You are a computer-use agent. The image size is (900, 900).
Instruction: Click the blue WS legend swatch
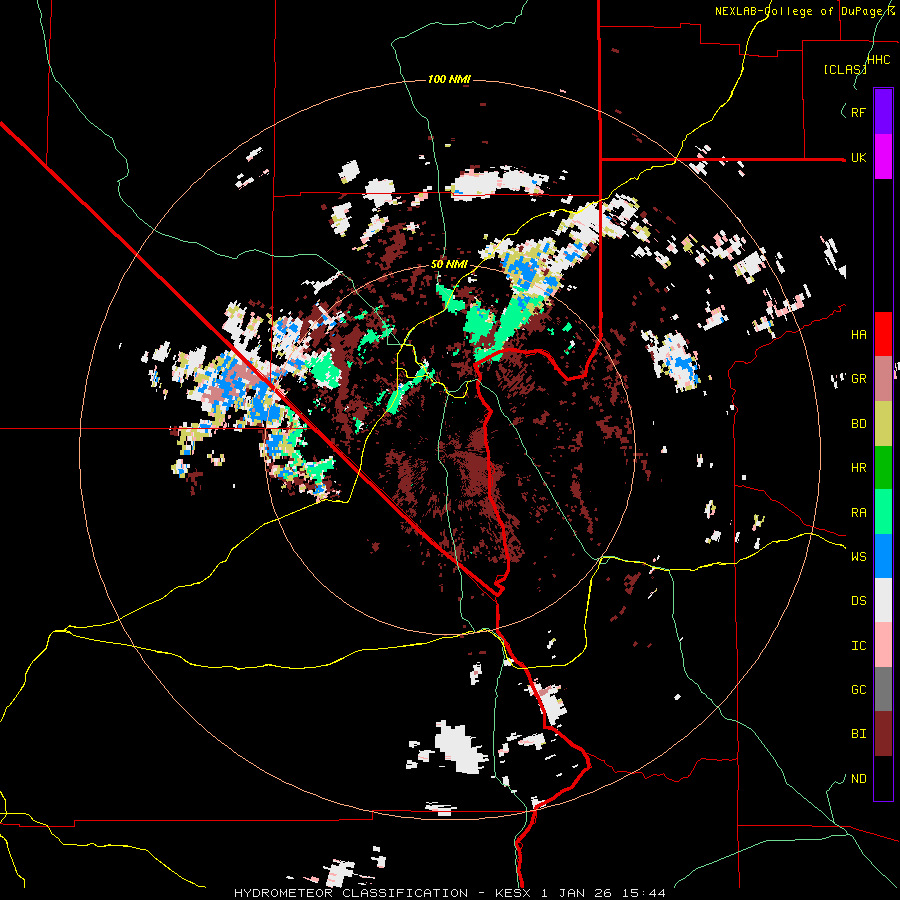click(x=883, y=556)
